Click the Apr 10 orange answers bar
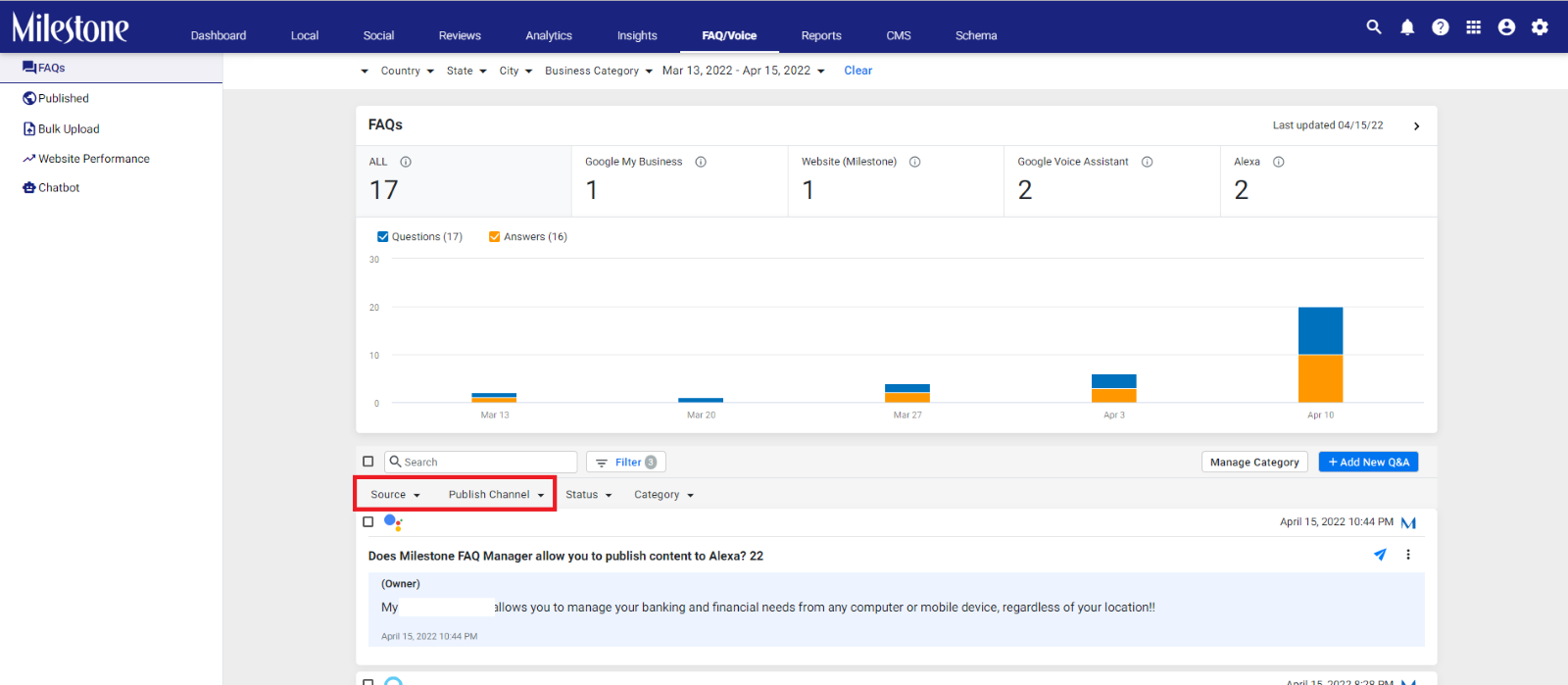The image size is (1568, 685). point(1320,378)
